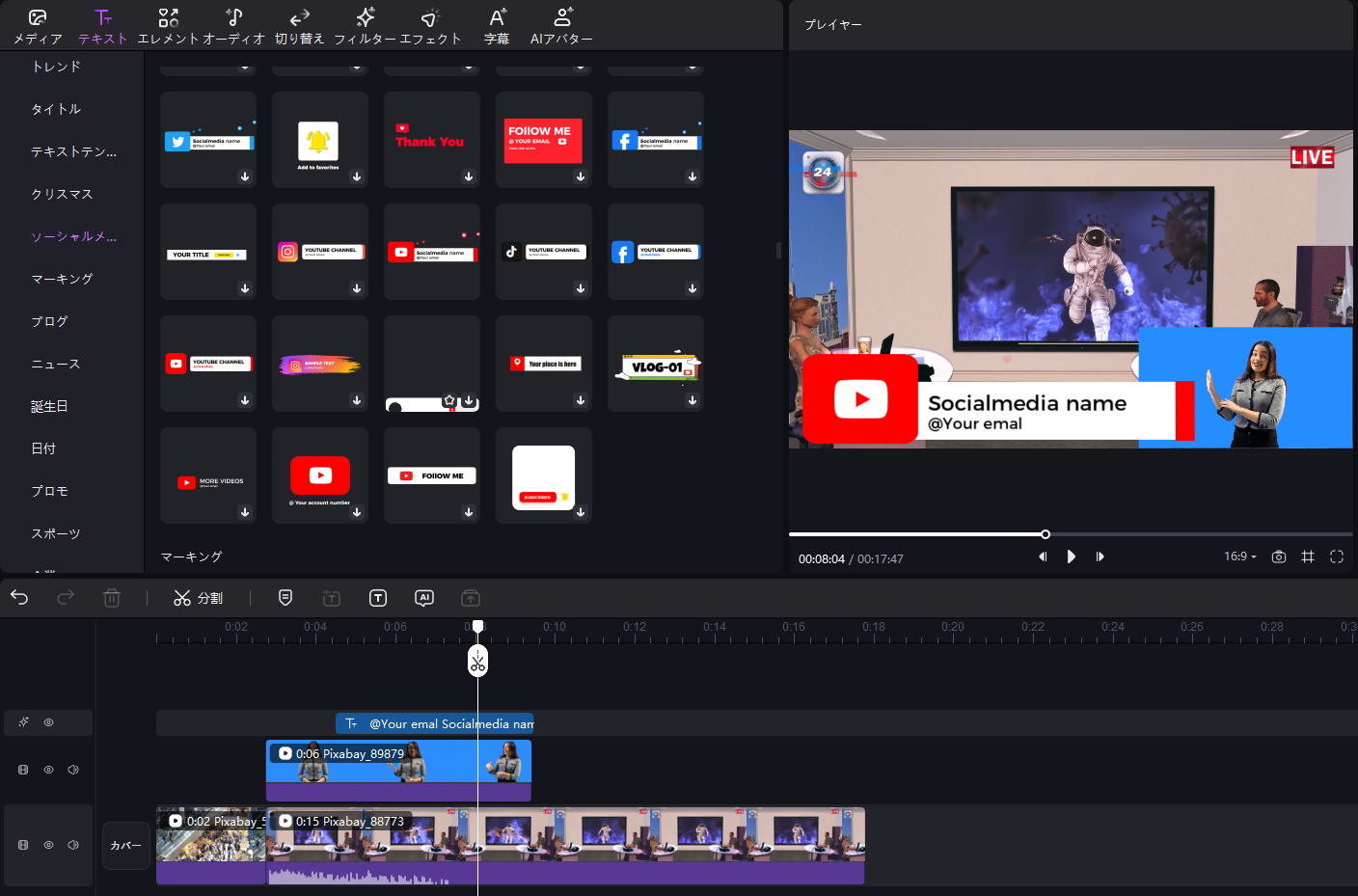Play the preview video
This screenshot has height=896, width=1358.
pos(1072,557)
